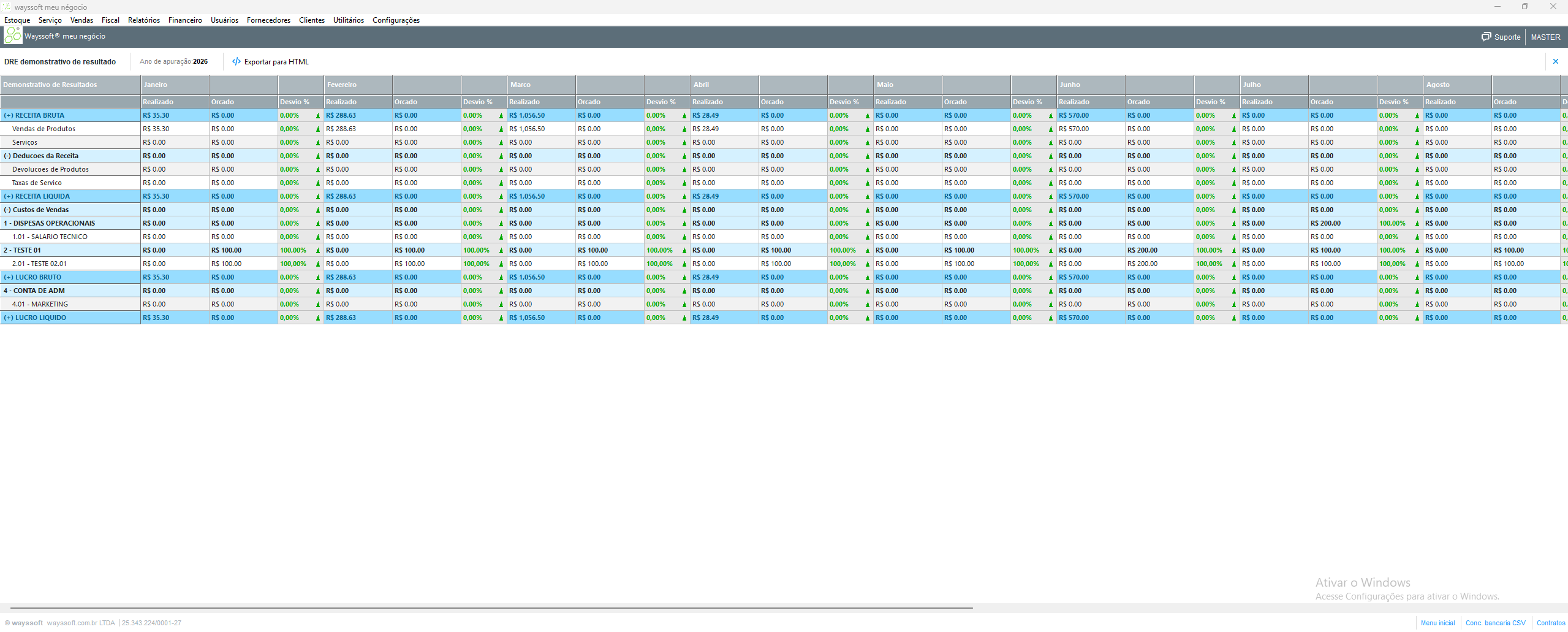Screen dimensions: 1568x632
Task: Open the Serviço menu
Action: (x=50, y=20)
